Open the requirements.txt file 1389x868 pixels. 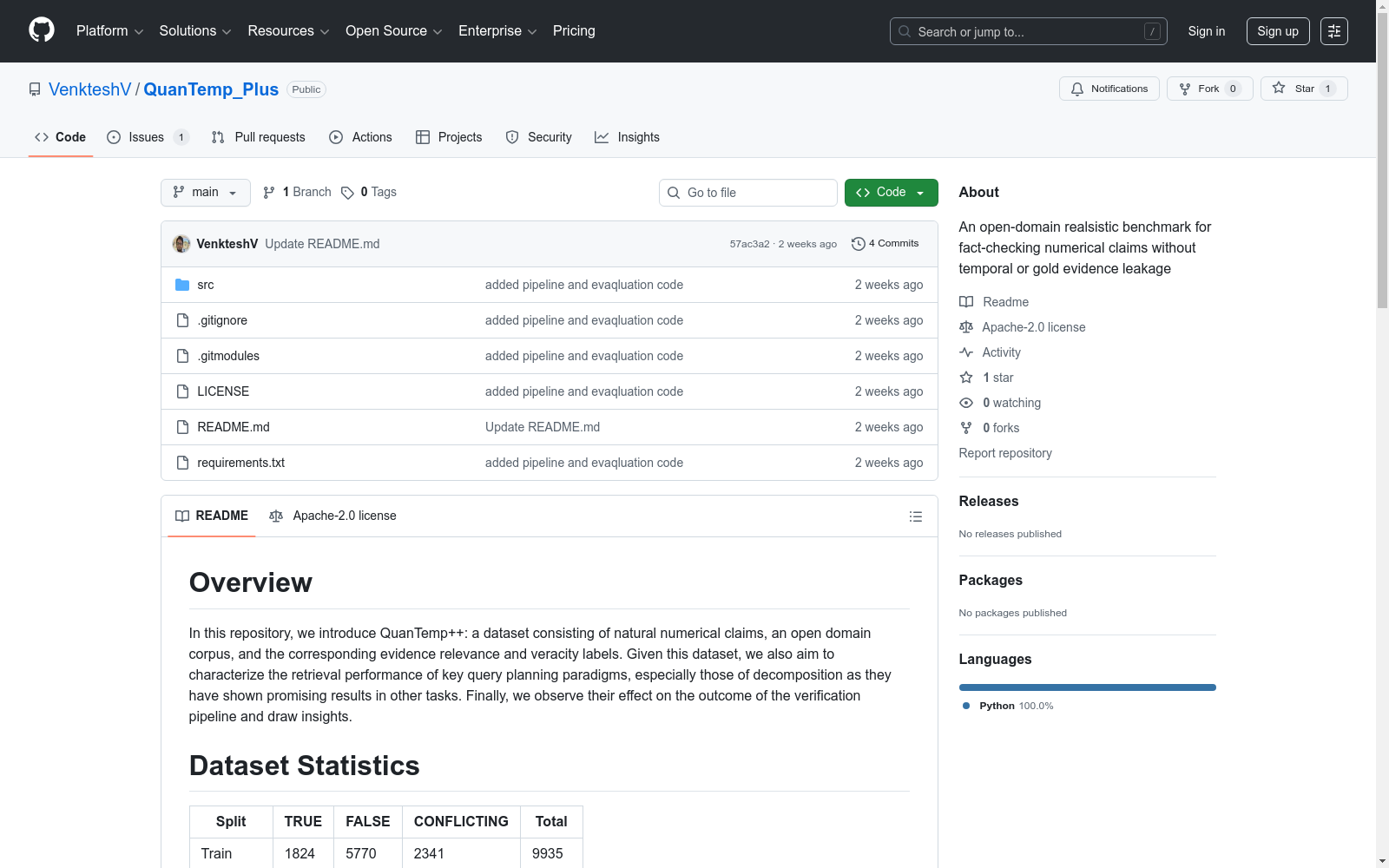click(241, 463)
